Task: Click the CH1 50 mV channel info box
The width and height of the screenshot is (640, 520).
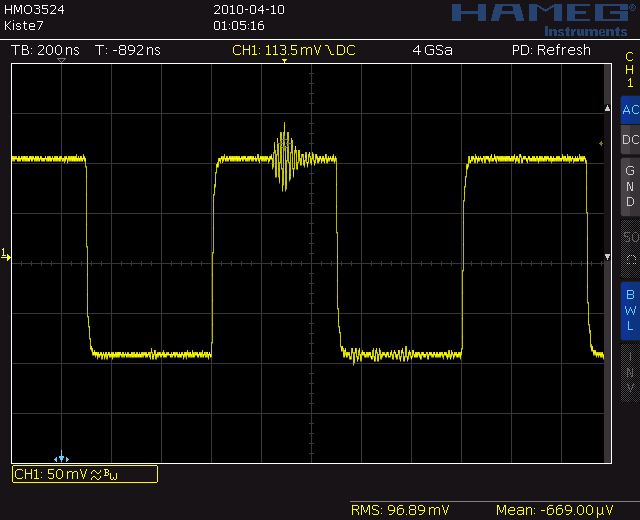Action: click(x=85, y=474)
